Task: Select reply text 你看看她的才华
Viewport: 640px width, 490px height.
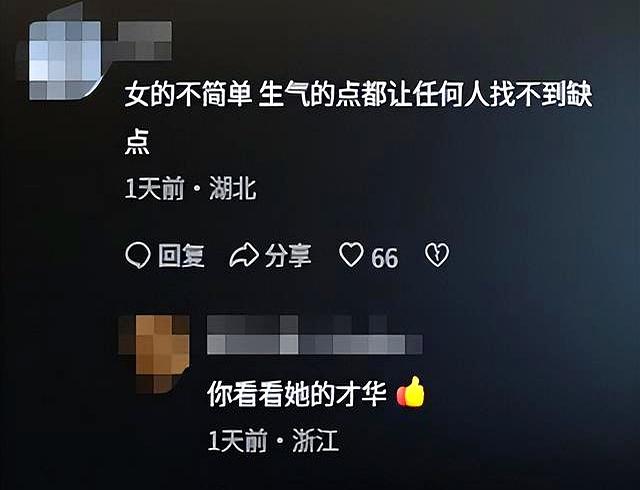Action: coord(297,394)
